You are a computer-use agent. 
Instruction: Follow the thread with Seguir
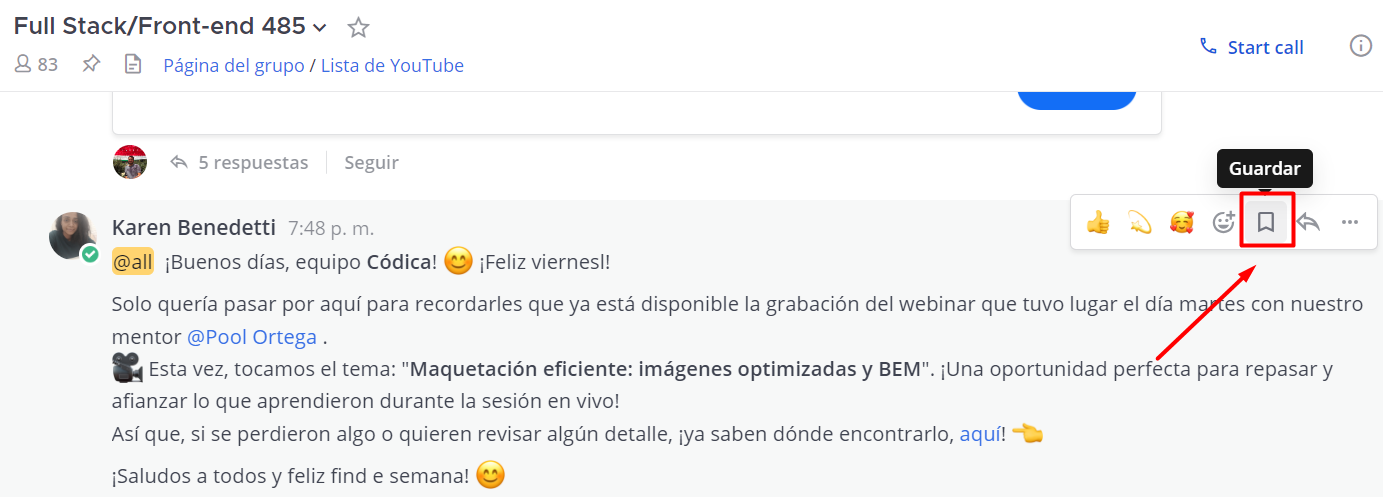pos(371,162)
